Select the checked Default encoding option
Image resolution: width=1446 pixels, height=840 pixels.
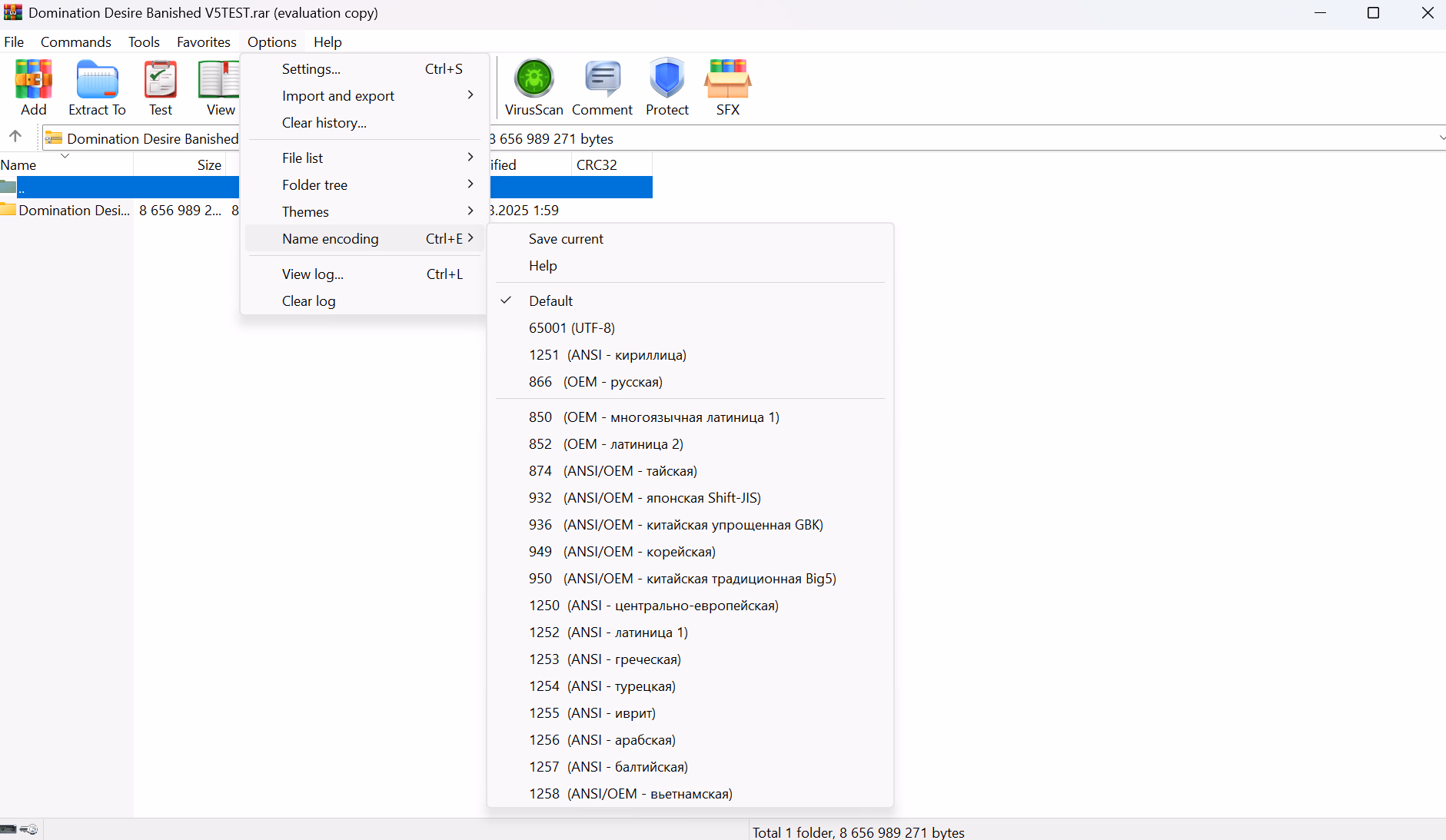[x=550, y=301]
